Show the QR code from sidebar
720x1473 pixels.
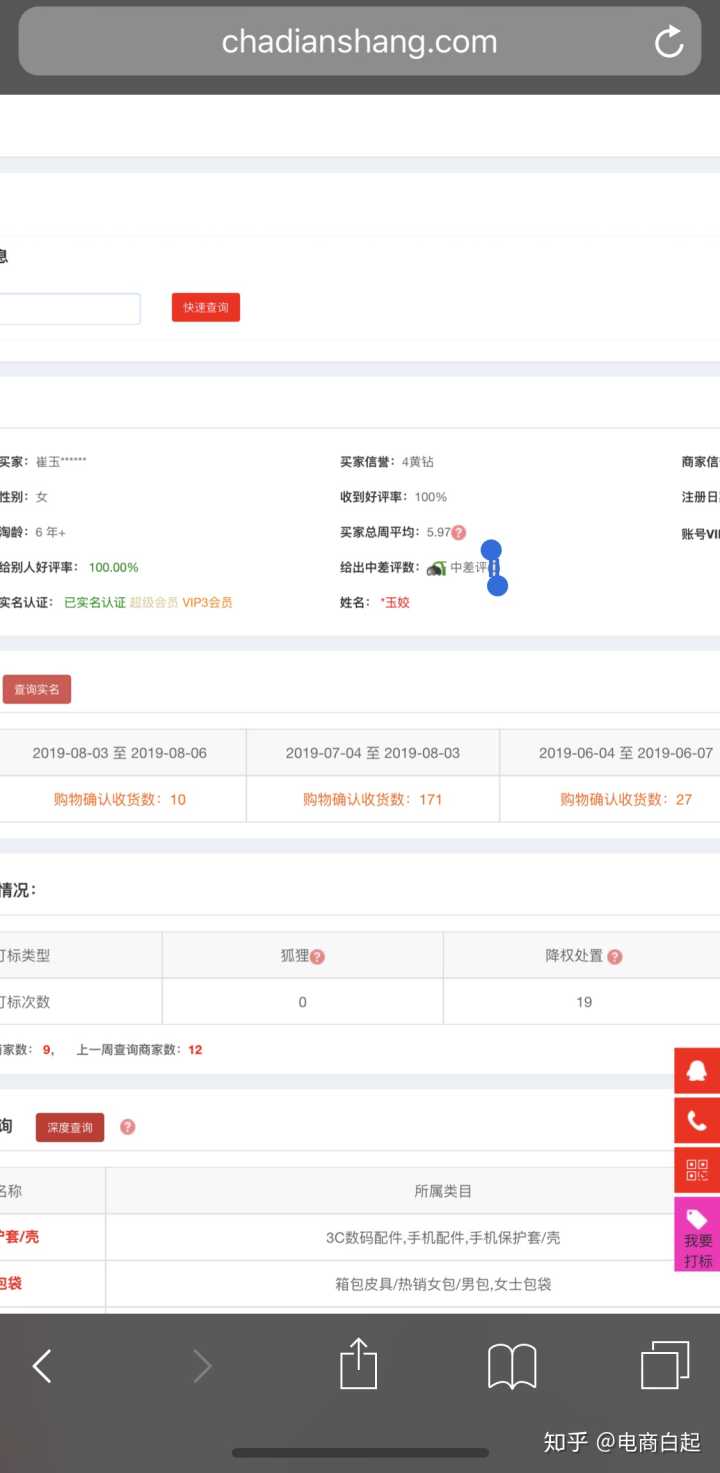(x=697, y=1170)
